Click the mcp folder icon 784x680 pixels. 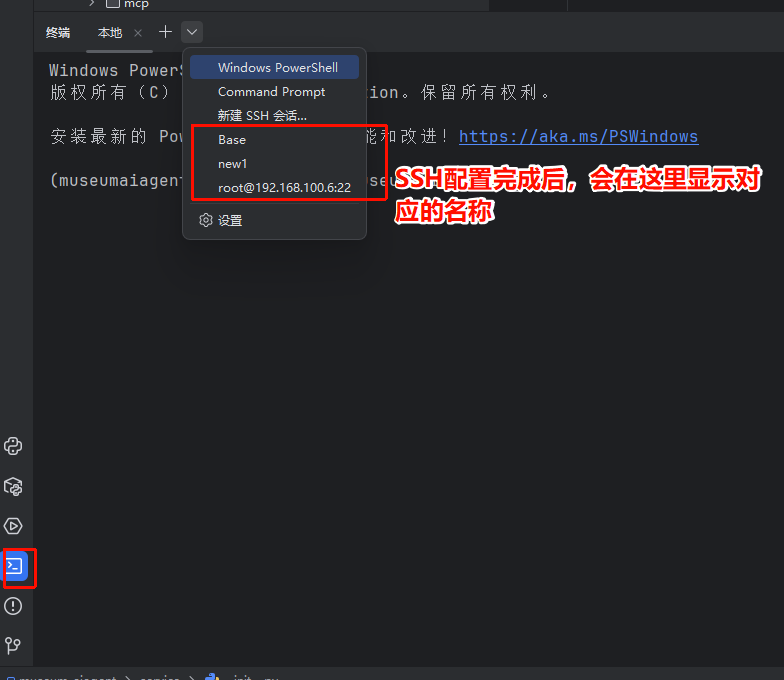coord(113,4)
